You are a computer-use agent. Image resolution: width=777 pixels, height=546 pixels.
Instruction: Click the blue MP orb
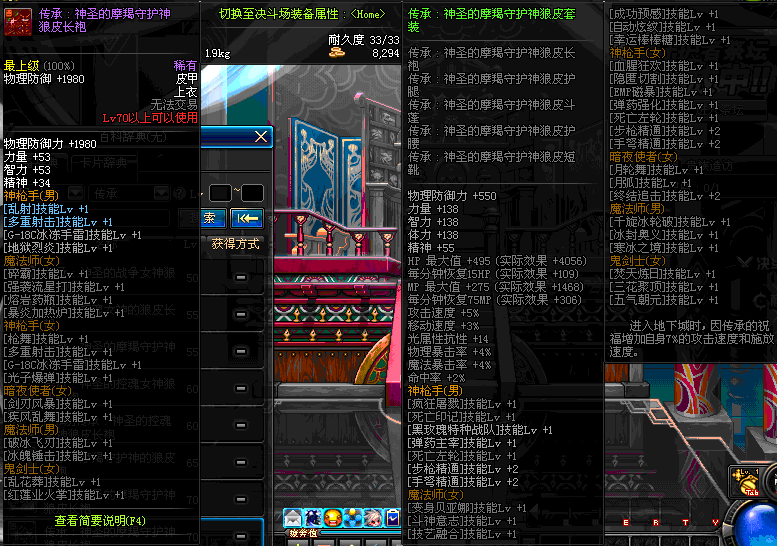pos(762,522)
